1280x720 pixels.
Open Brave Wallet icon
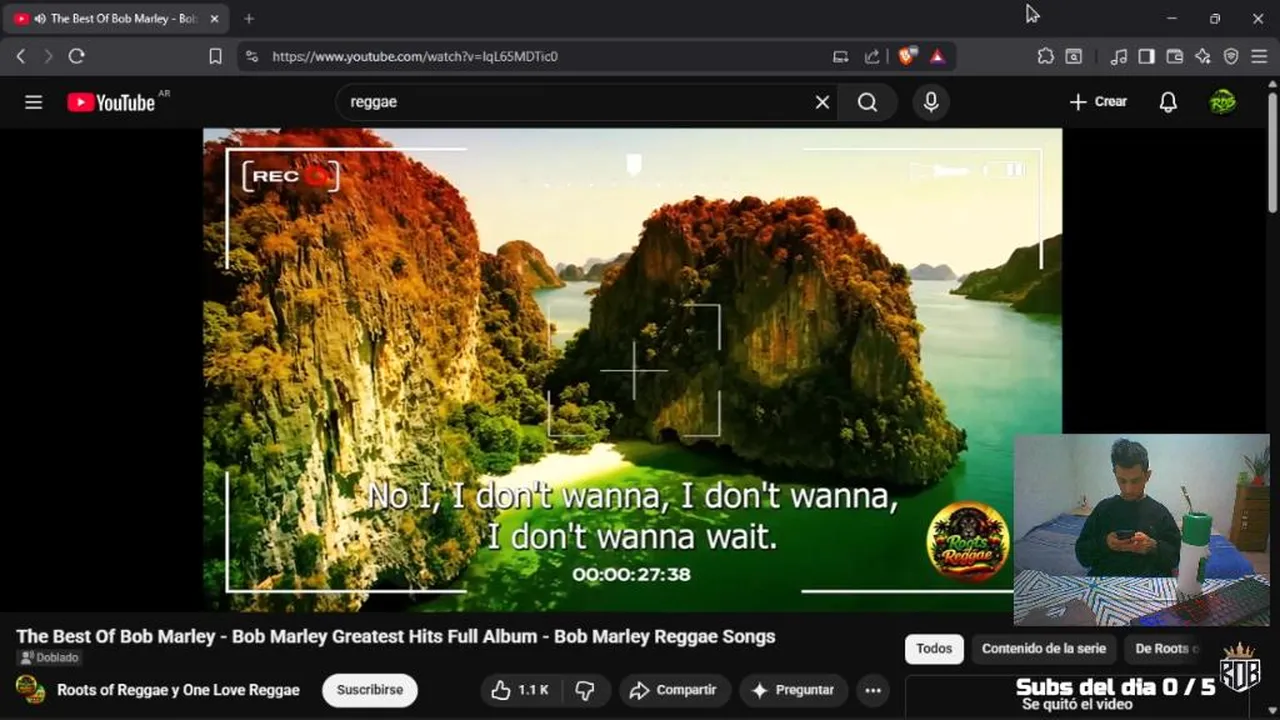click(1175, 56)
